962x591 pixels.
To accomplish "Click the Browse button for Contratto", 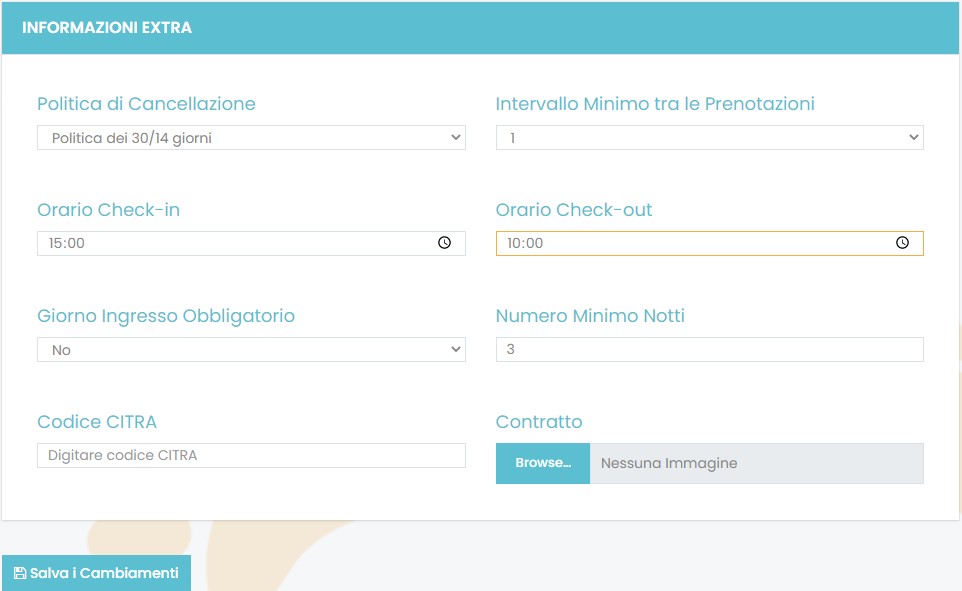I will pos(543,464).
